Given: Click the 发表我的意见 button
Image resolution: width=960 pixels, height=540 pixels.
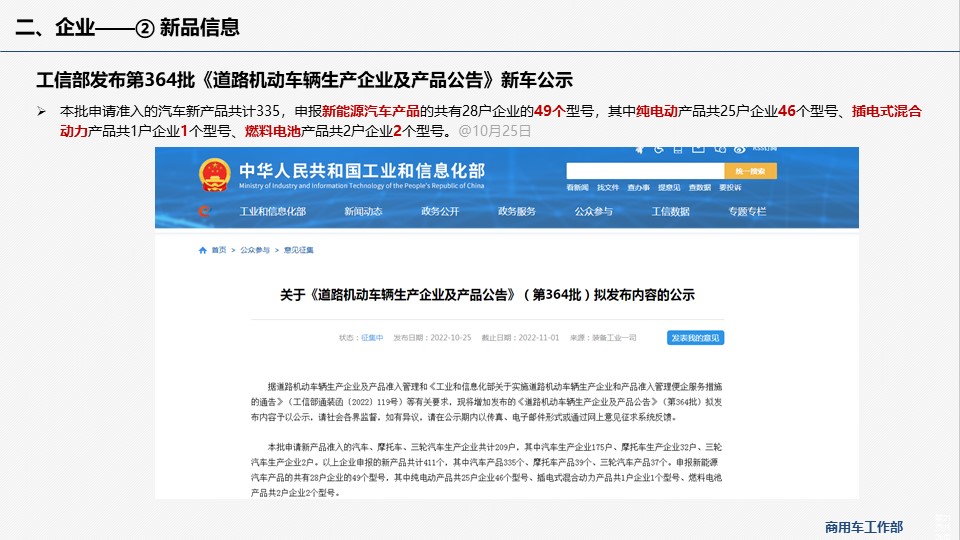Looking at the screenshot, I should pos(696,338).
